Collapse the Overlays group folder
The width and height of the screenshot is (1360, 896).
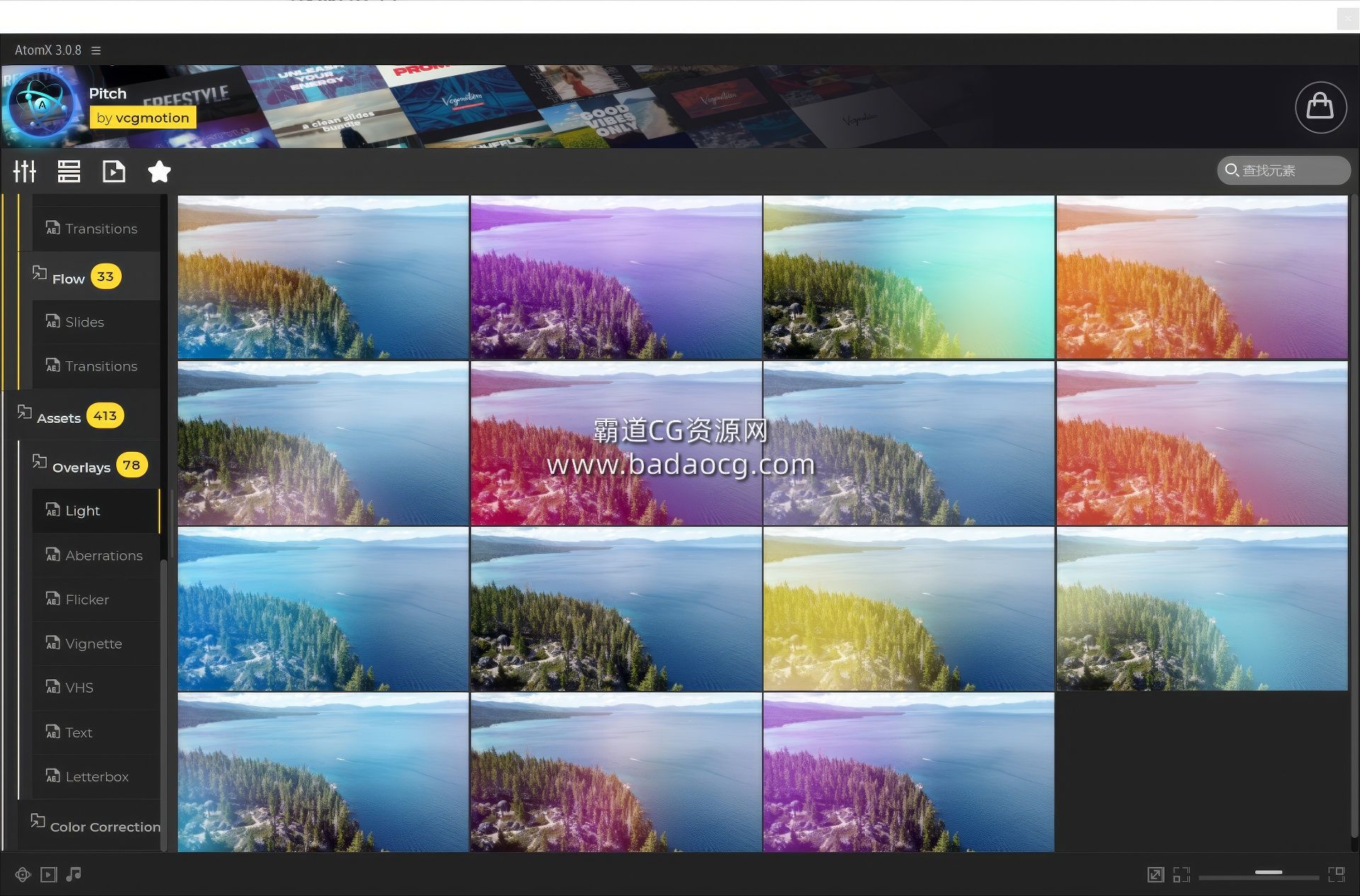[x=81, y=467]
